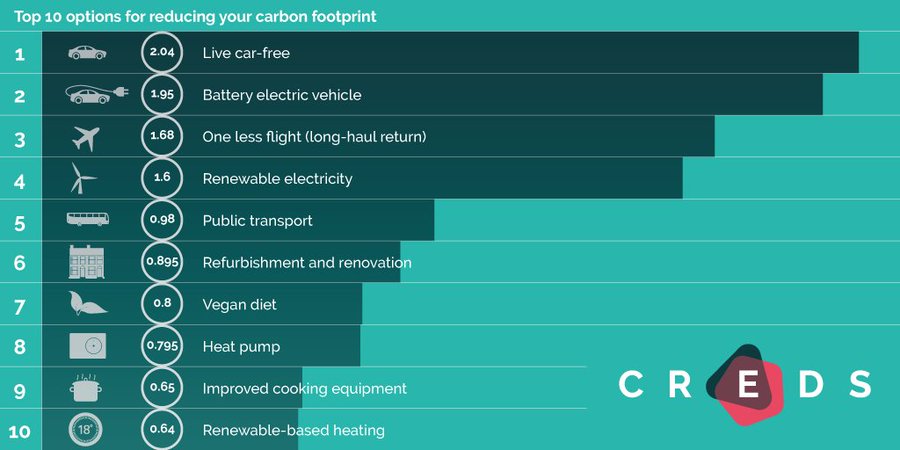Viewport: 900px width, 450px height.
Task: Click the 1.95 value circle
Action: point(161,94)
